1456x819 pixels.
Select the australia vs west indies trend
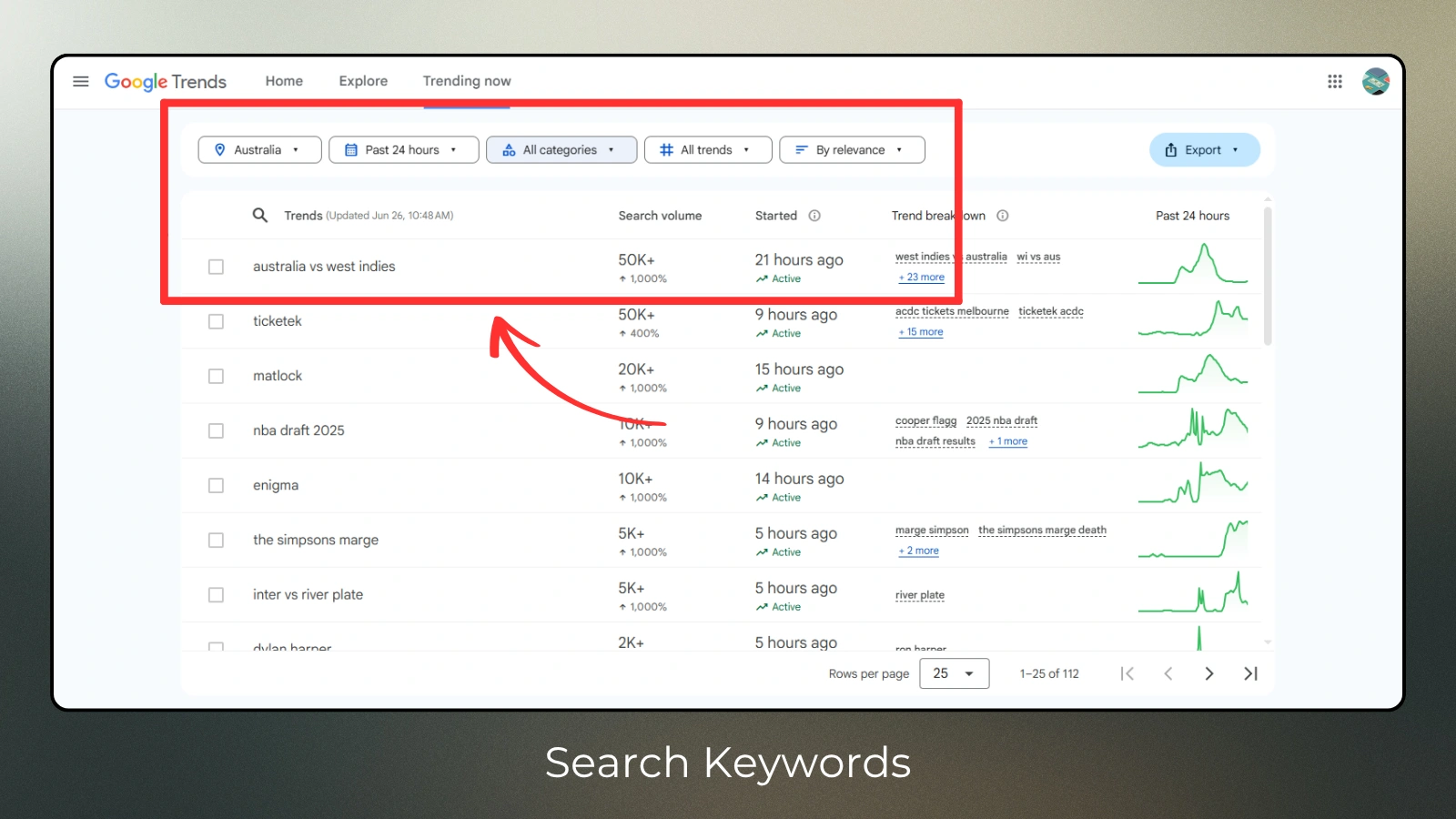tap(324, 267)
